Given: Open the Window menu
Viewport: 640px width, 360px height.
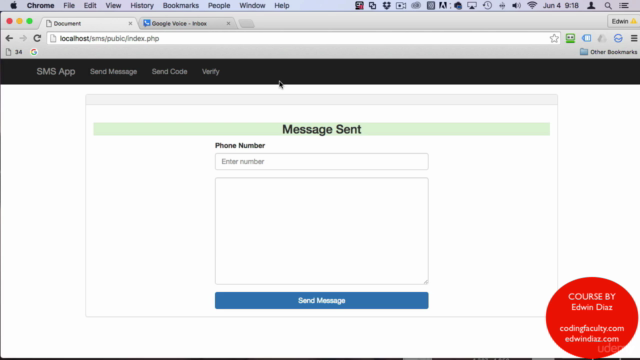Looking at the screenshot, I should [x=252, y=6].
